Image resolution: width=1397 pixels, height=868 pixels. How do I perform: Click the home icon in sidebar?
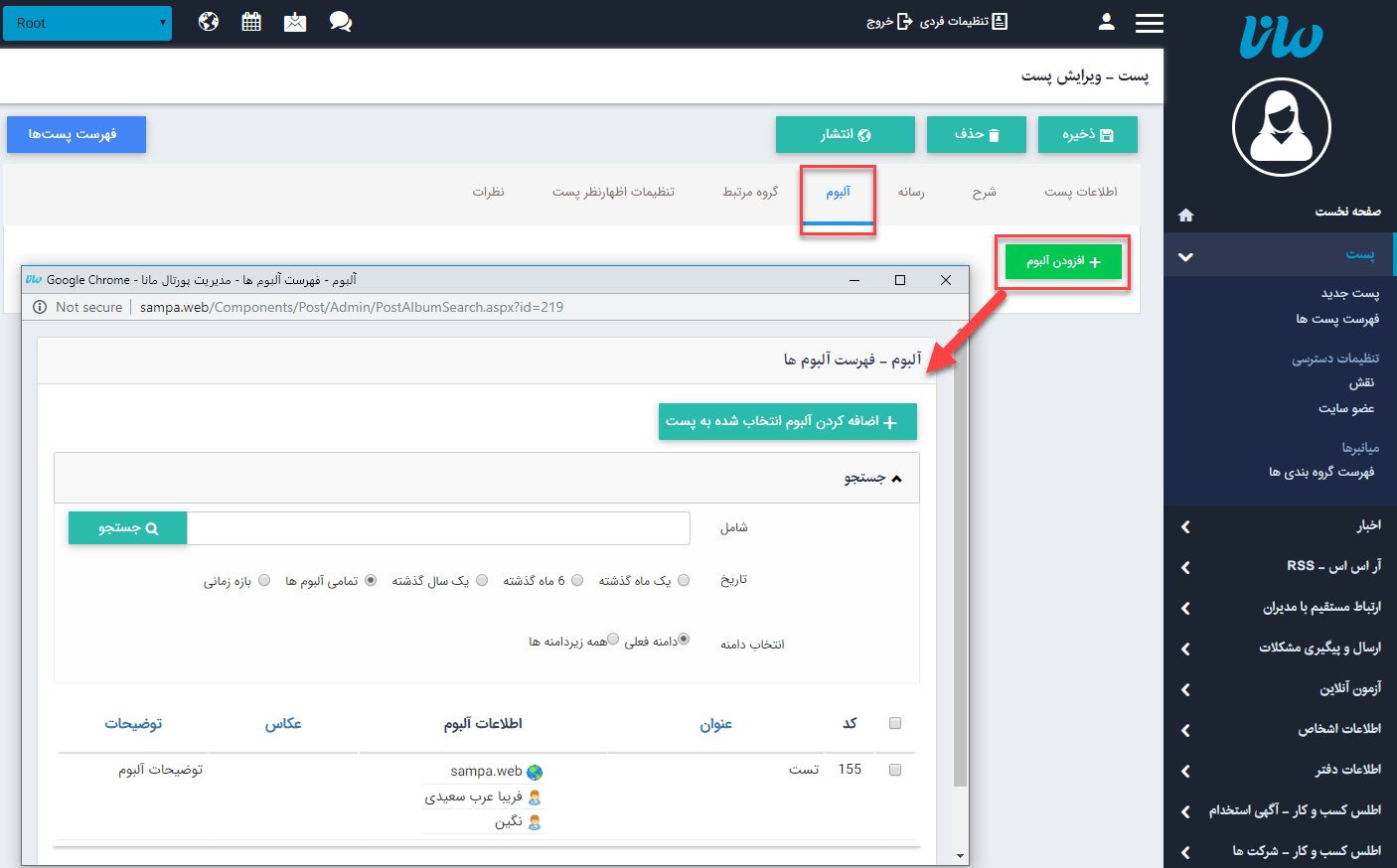pyautogui.click(x=1185, y=215)
